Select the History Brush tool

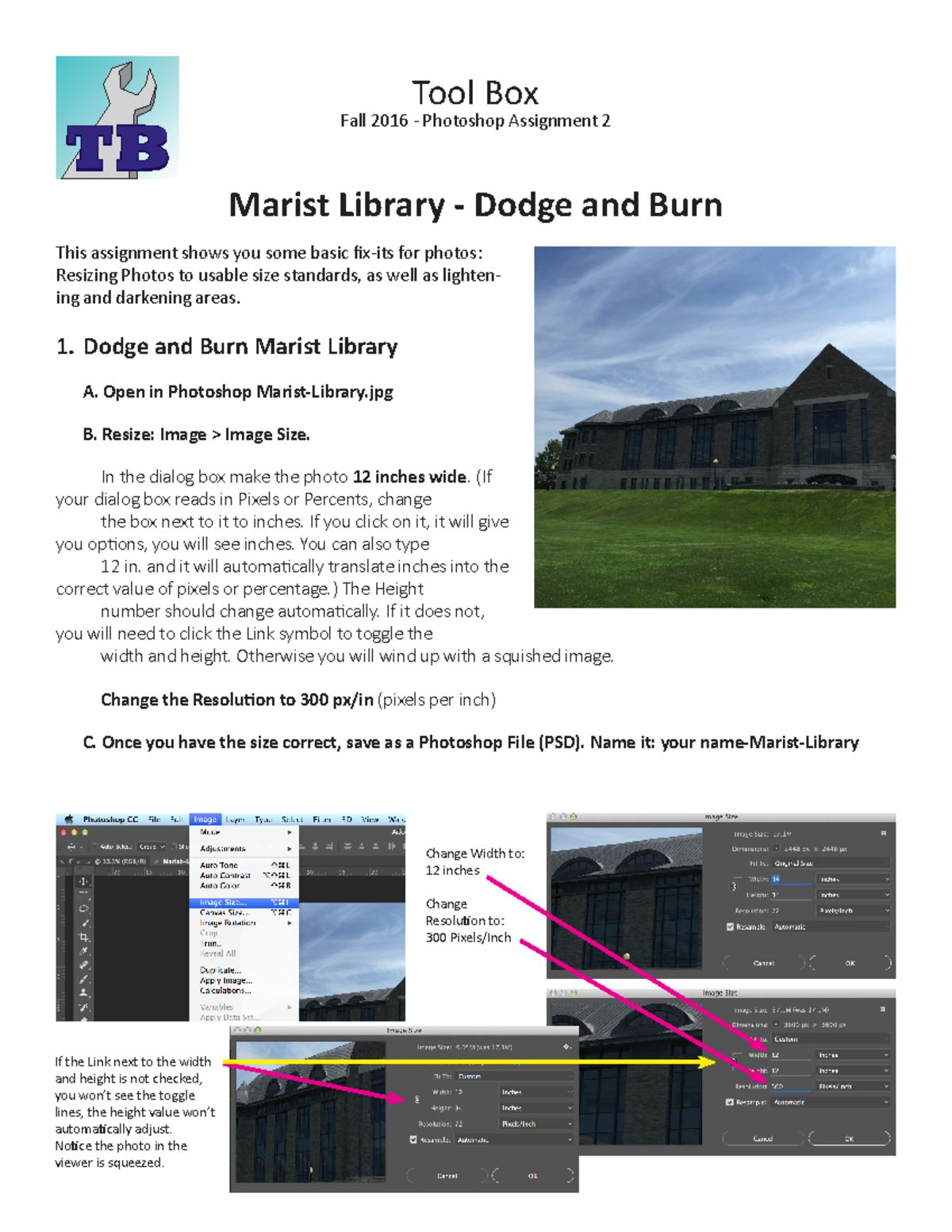coord(83,1007)
